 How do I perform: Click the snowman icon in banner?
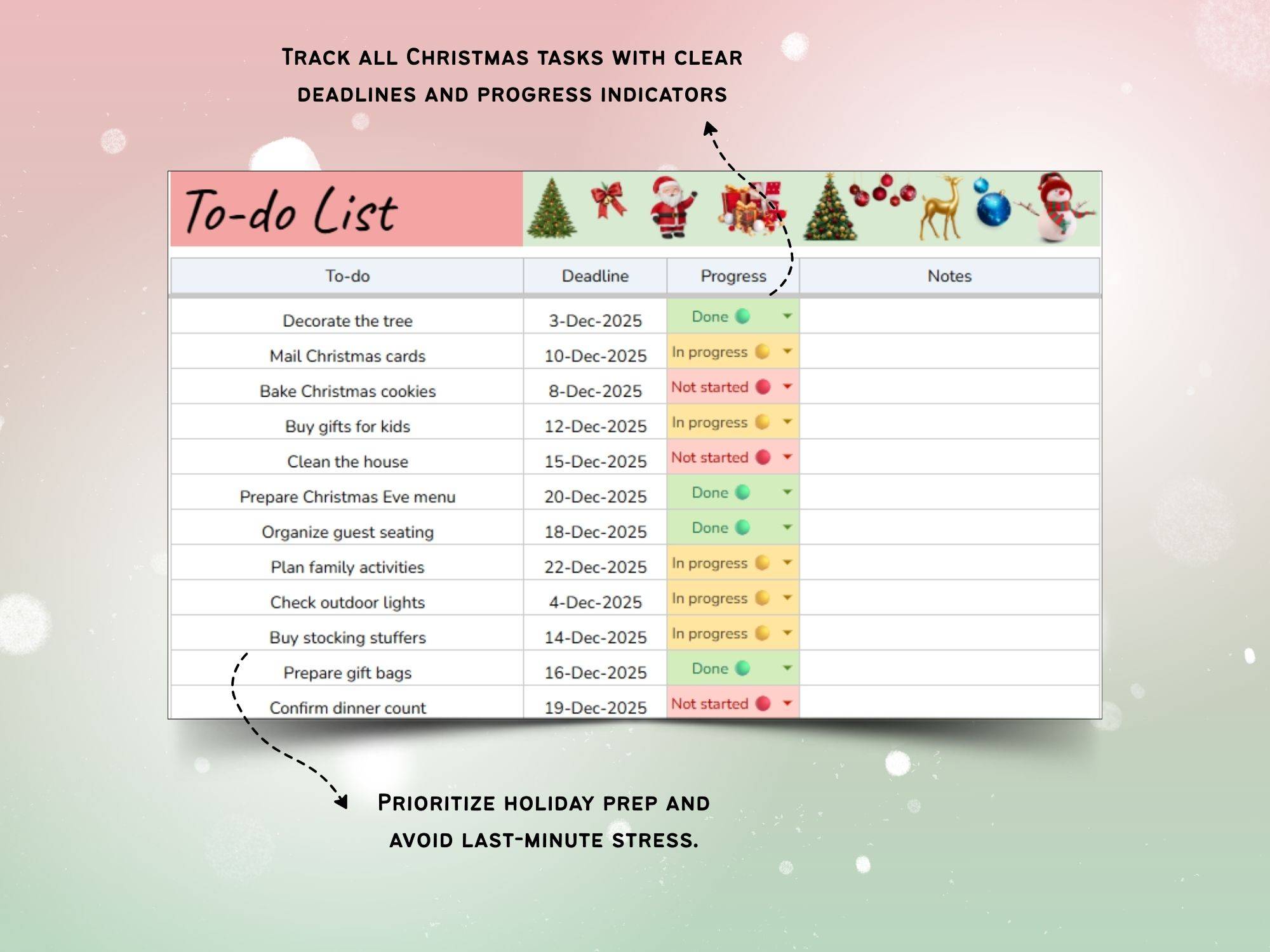point(1059,207)
